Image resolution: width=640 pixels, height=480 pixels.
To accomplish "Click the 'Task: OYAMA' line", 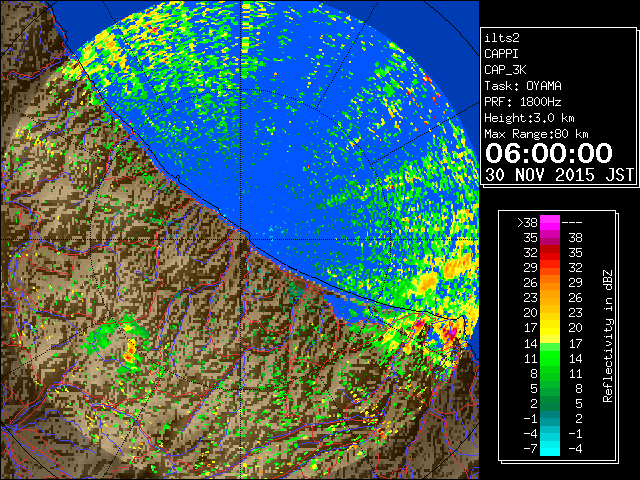I will pos(523,86).
